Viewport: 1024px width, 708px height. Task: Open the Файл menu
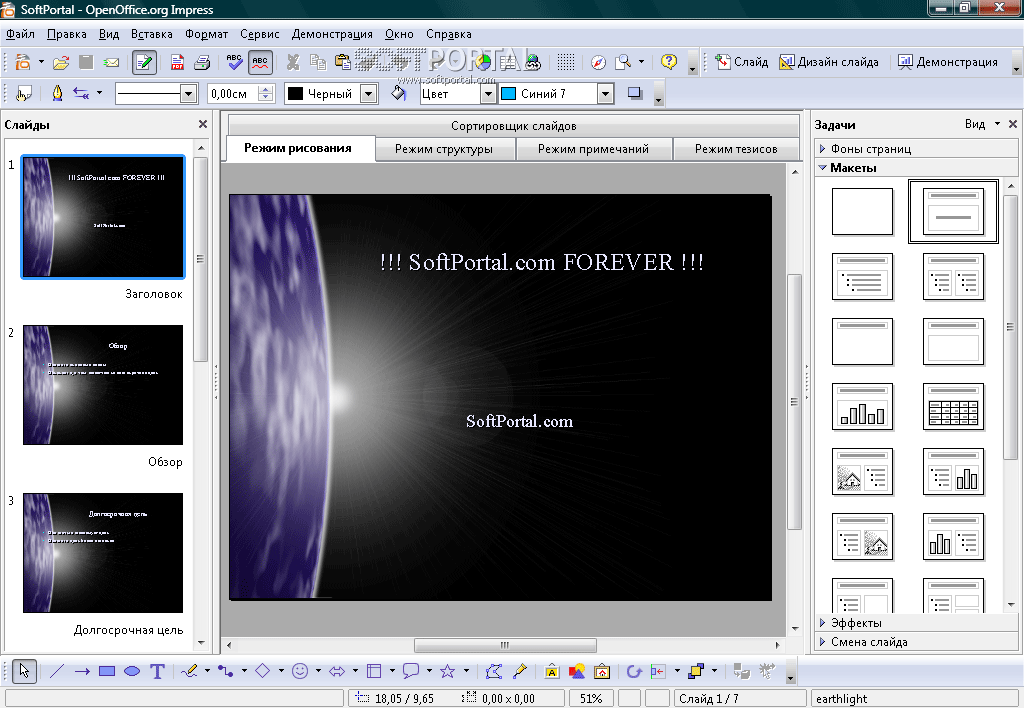20,34
